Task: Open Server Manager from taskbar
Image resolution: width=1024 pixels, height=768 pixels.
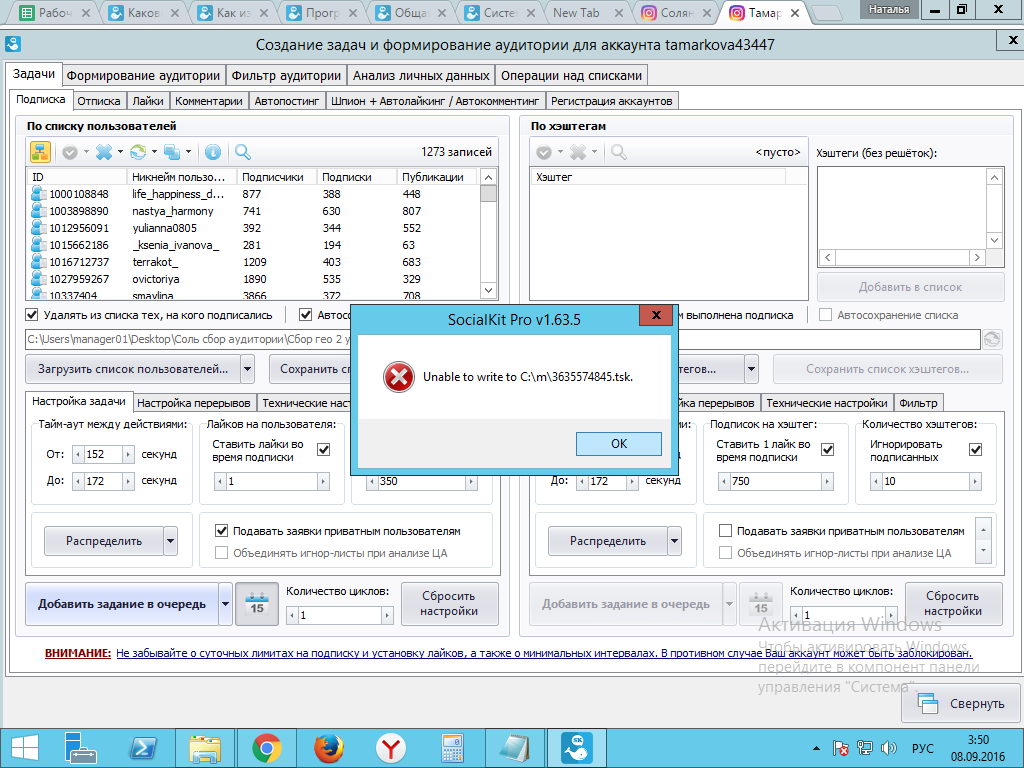Action: pos(80,748)
